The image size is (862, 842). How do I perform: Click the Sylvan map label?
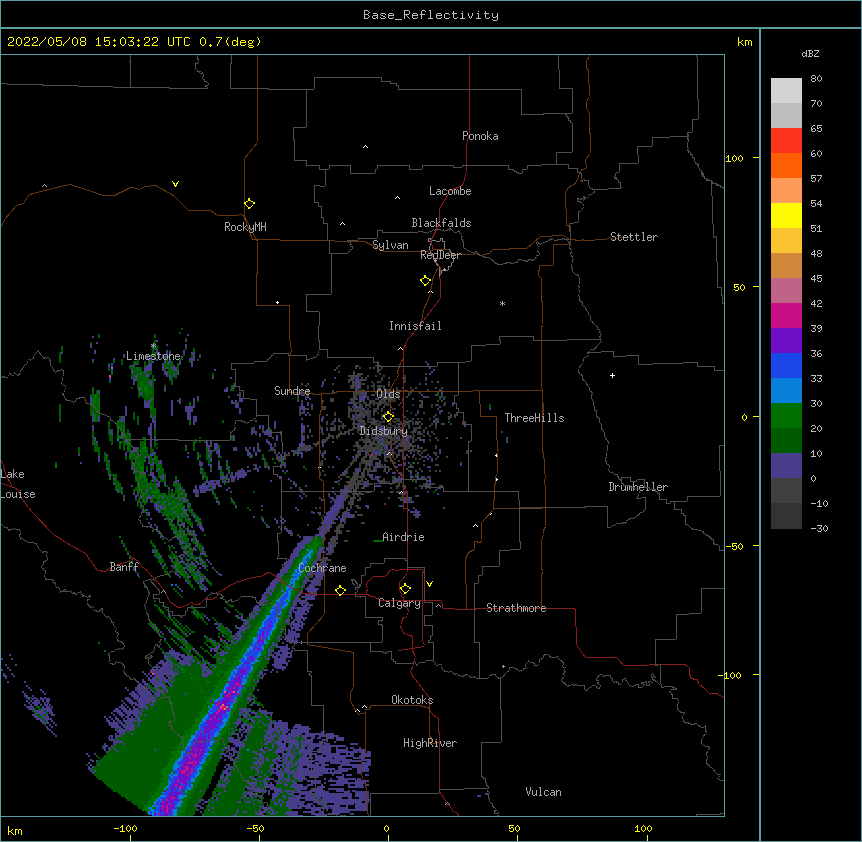pos(390,245)
